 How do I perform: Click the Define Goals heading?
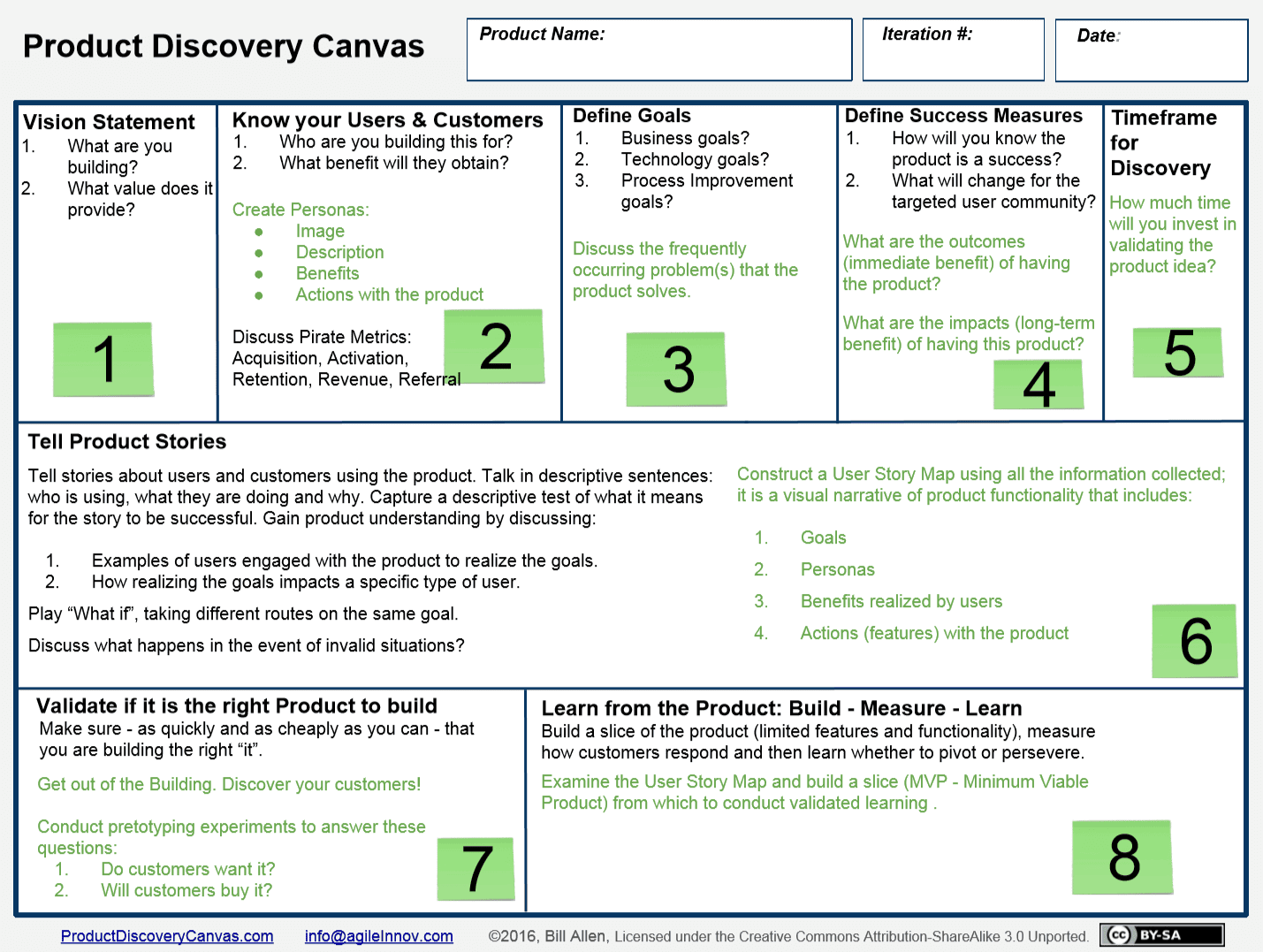[632, 116]
